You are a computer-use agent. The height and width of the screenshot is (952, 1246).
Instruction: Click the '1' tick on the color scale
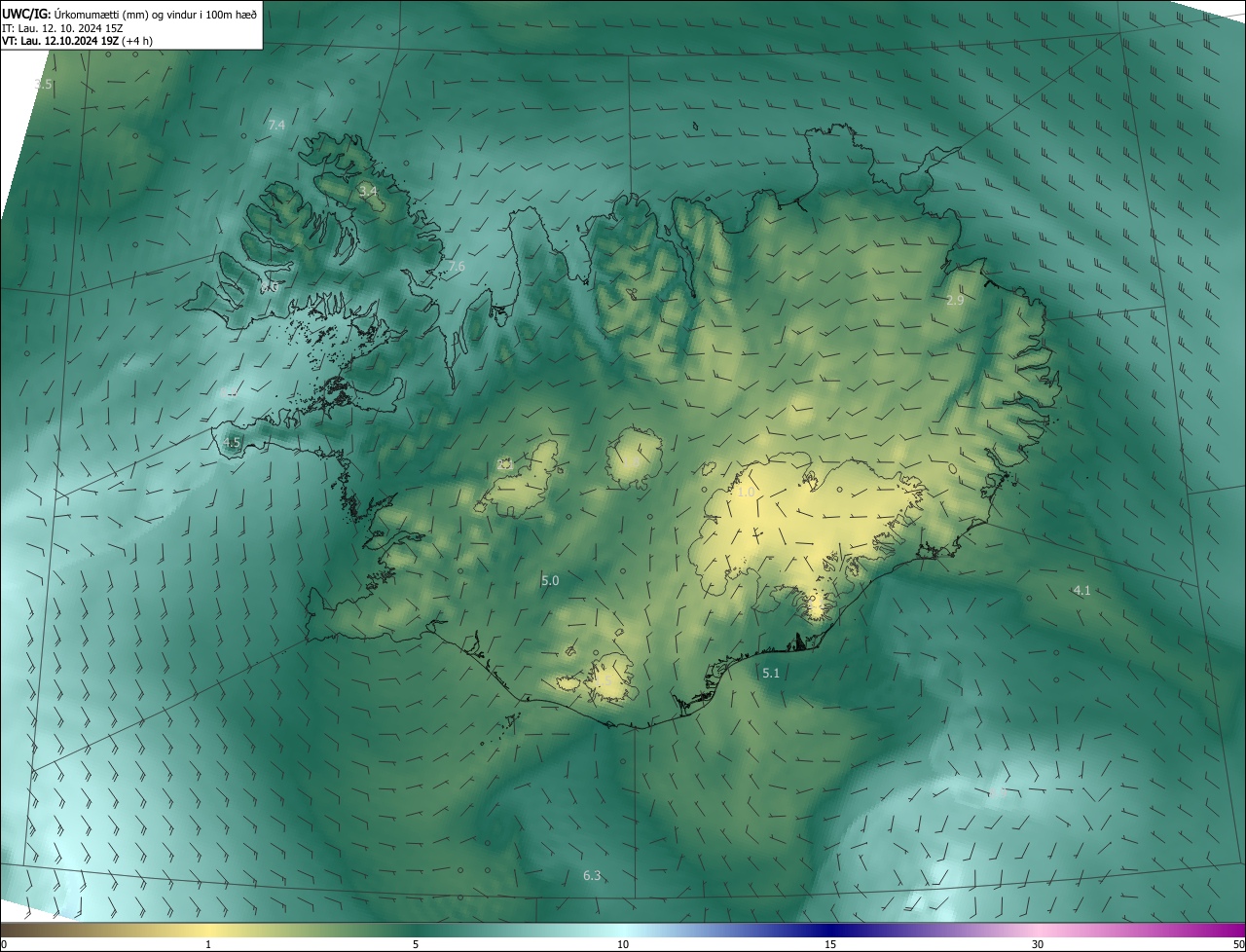coord(208,944)
